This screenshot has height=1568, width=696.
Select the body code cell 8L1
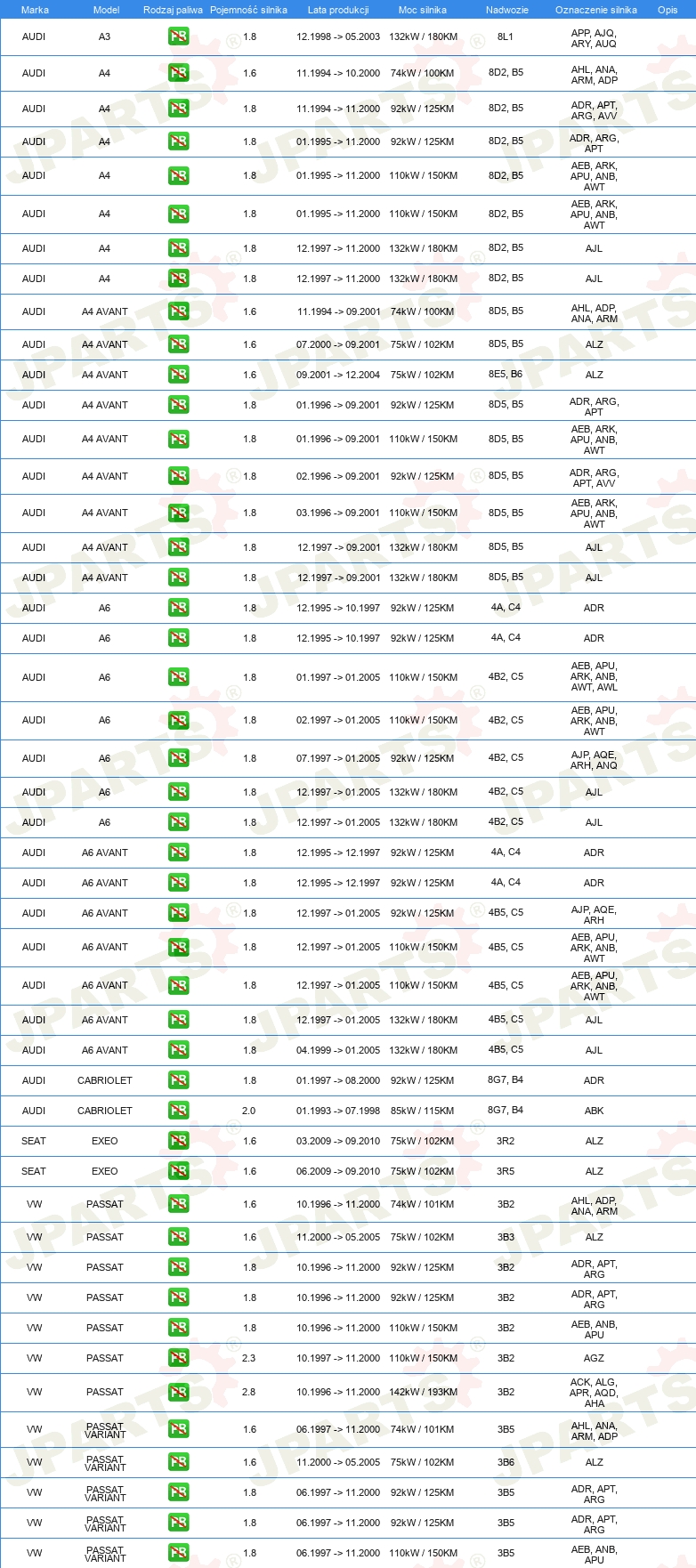(x=506, y=37)
